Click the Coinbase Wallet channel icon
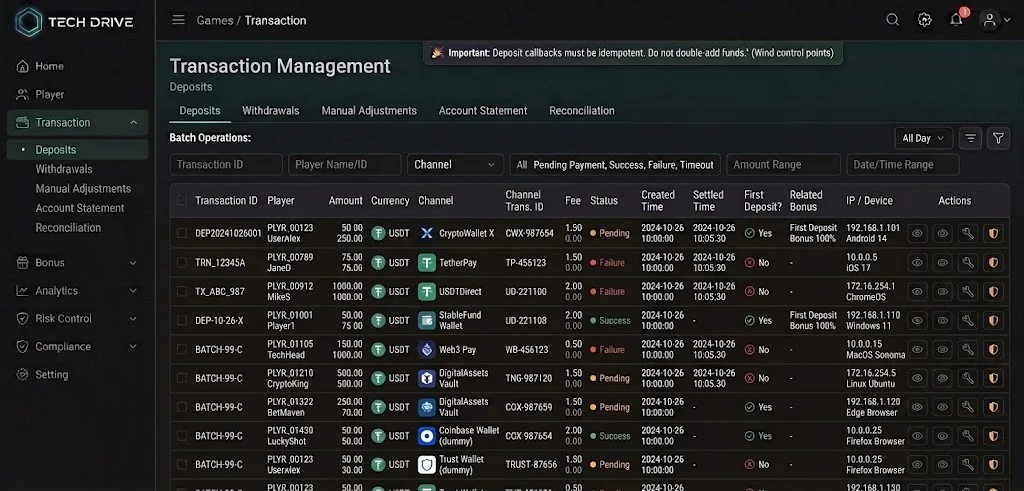1024x491 pixels. [x=426, y=436]
